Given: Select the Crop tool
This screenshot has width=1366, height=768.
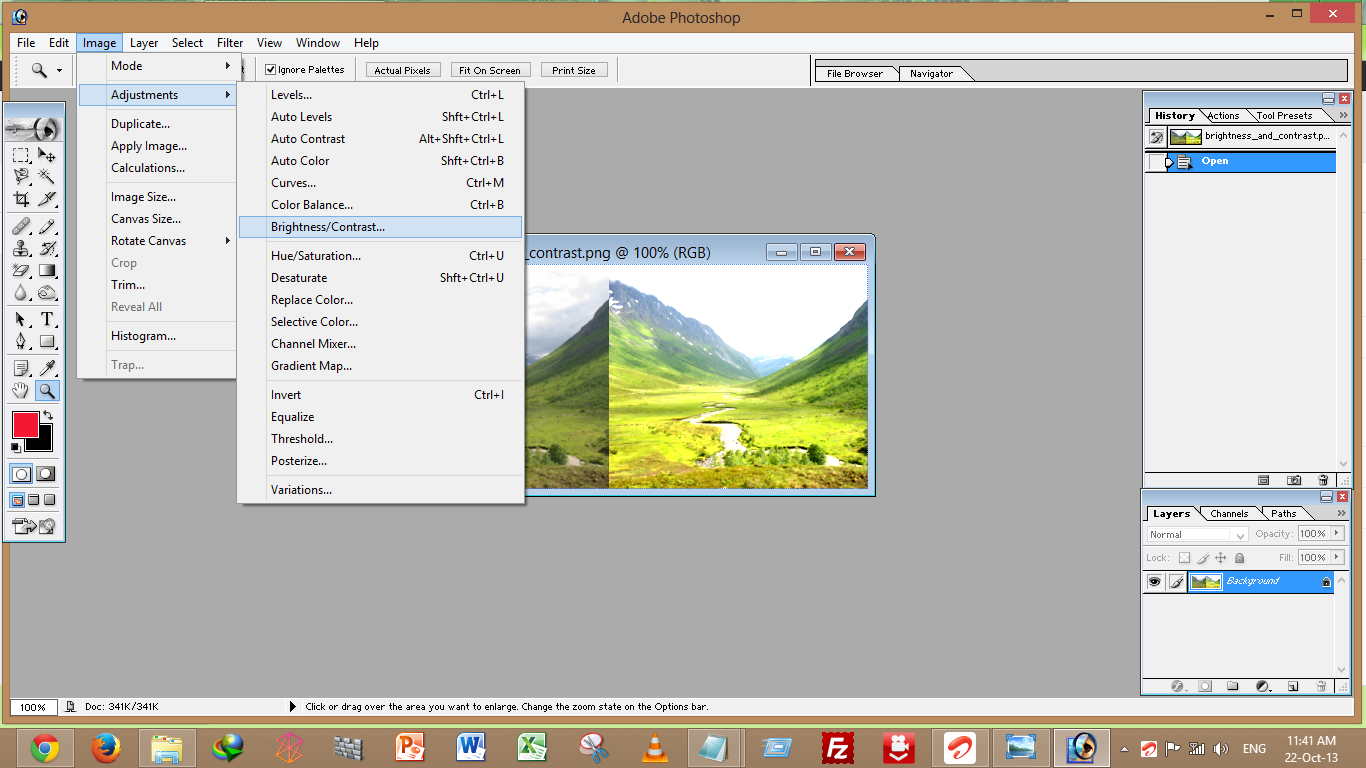Looking at the screenshot, I should [20, 198].
